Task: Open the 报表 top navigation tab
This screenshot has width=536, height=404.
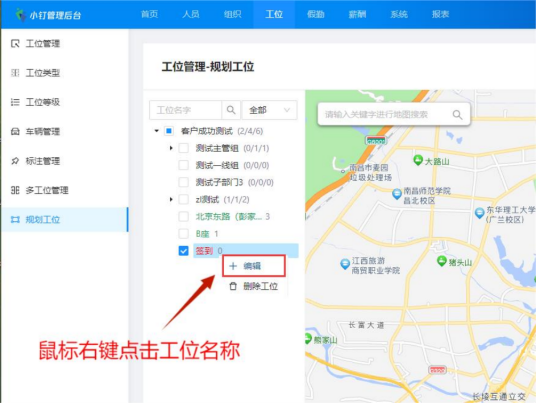Action: [440, 14]
